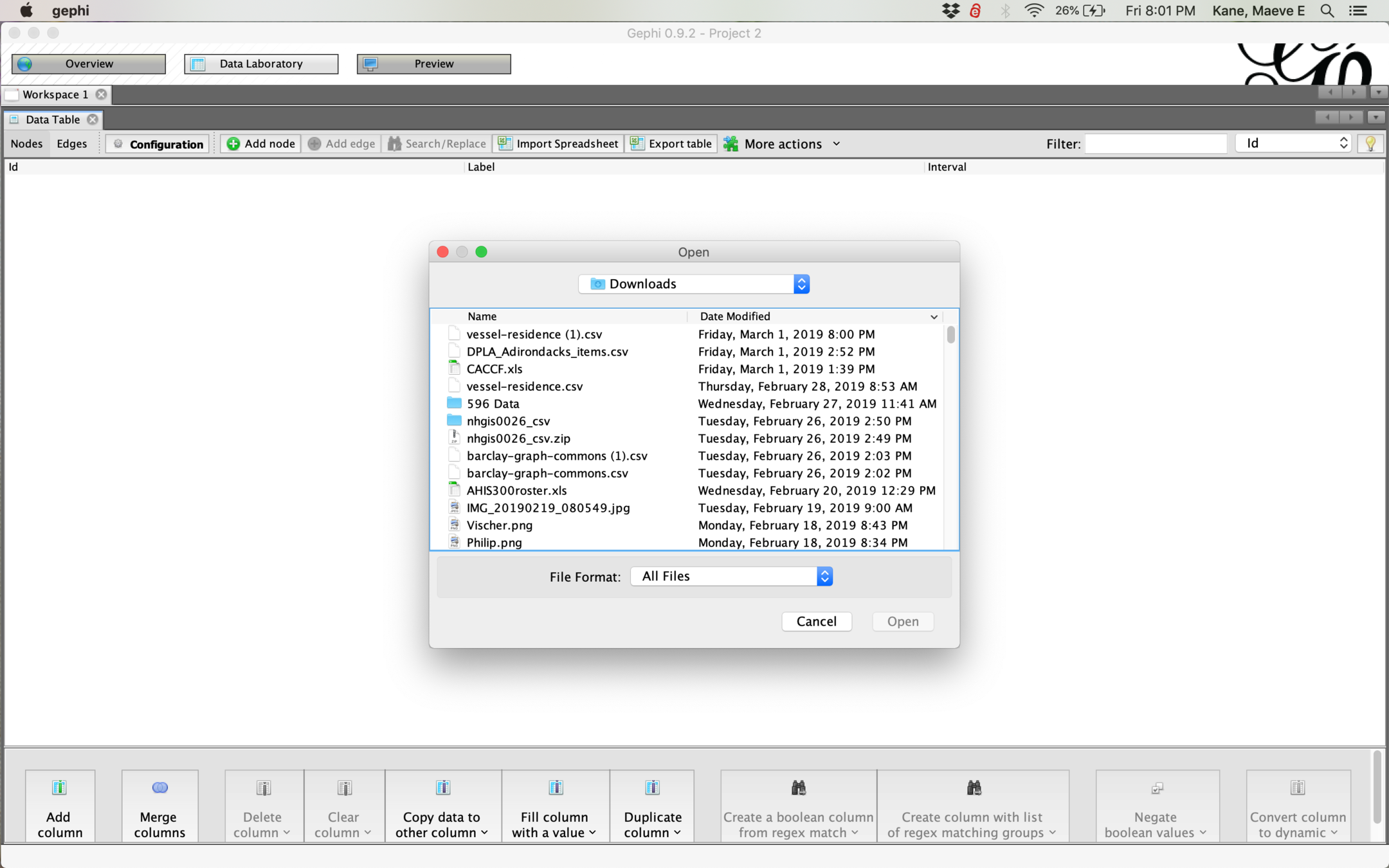
Task: Switch to the Edges table toggle
Action: 71,144
